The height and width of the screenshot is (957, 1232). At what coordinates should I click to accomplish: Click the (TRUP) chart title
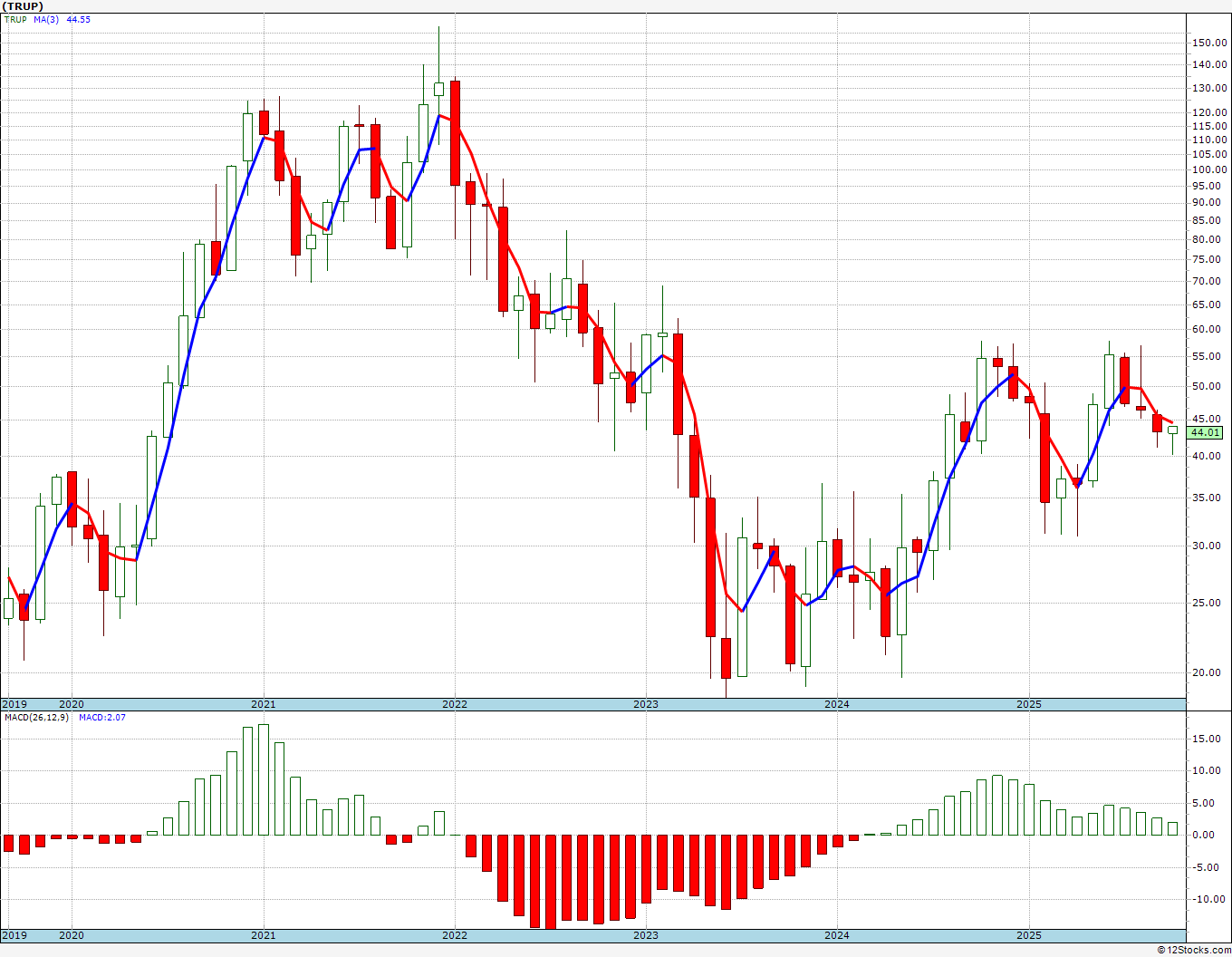pyautogui.click(x=23, y=6)
